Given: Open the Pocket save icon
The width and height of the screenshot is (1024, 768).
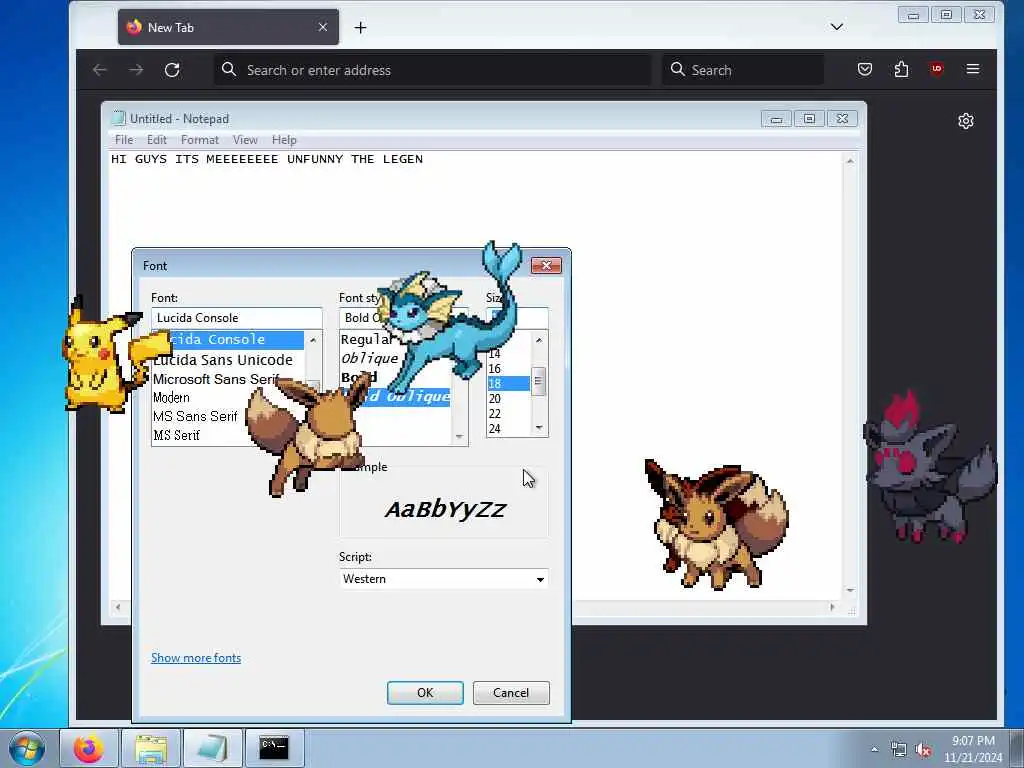Looking at the screenshot, I should click(x=865, y=69).
